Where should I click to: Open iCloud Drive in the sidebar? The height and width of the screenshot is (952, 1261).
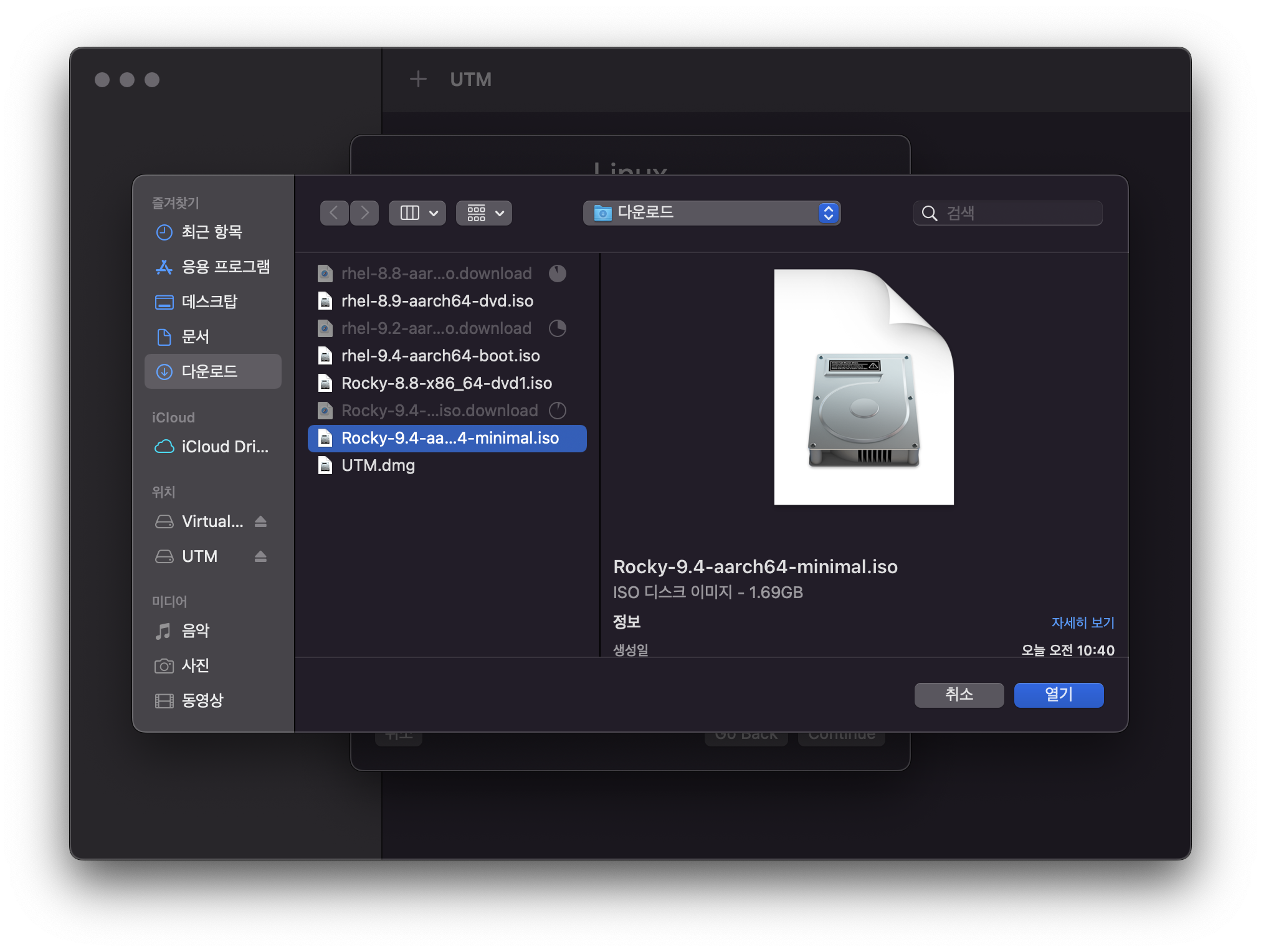point(212,447)
